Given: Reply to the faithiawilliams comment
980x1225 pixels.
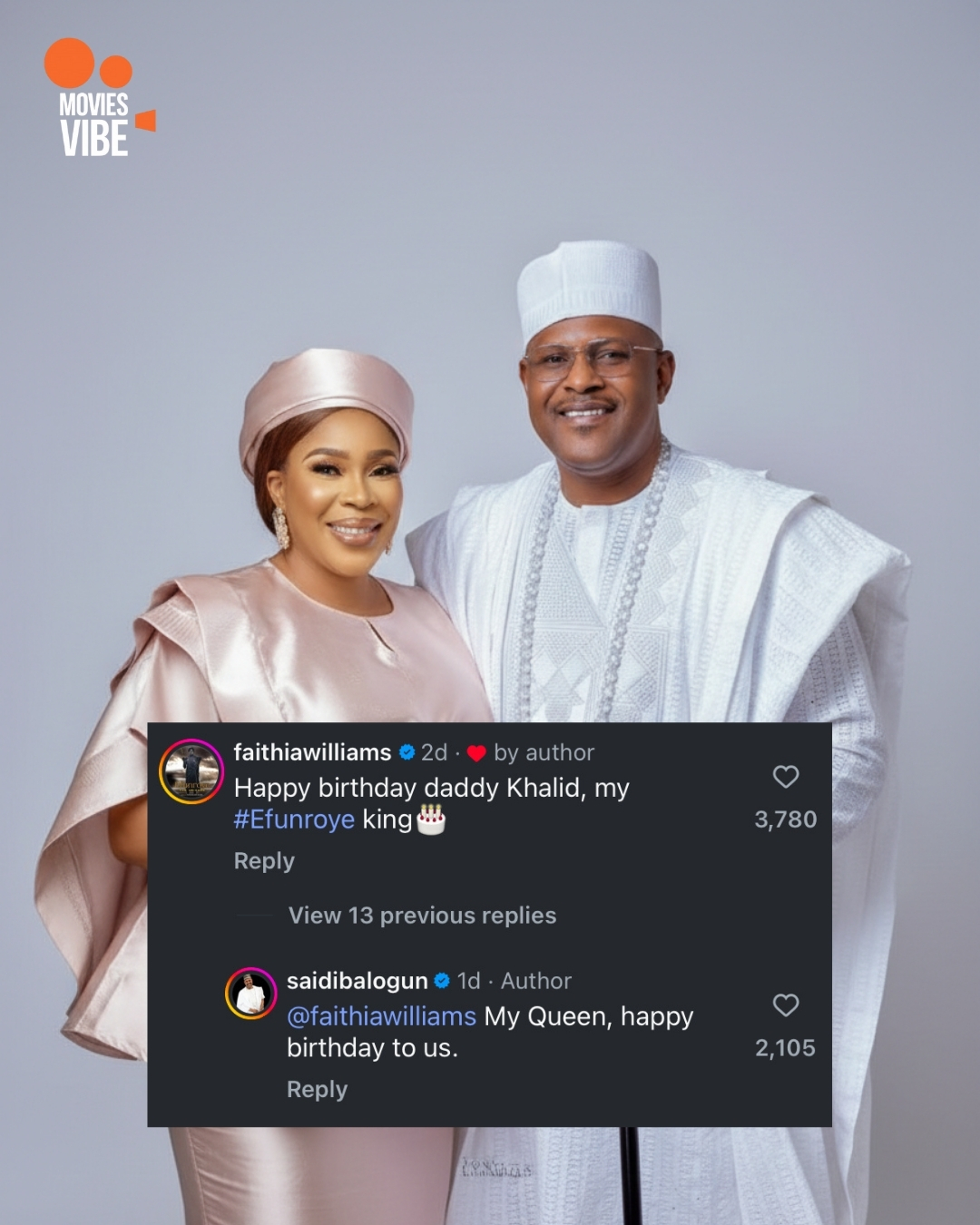Looking at the screenshot, I should (x=264, y=861).
